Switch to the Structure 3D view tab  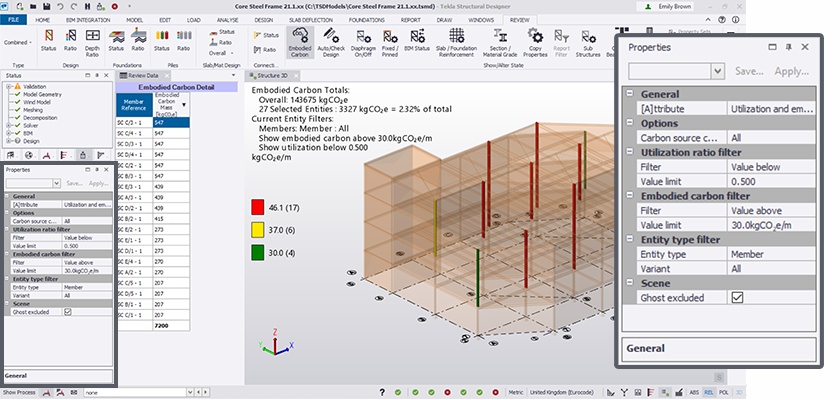(x=272, y=76)
